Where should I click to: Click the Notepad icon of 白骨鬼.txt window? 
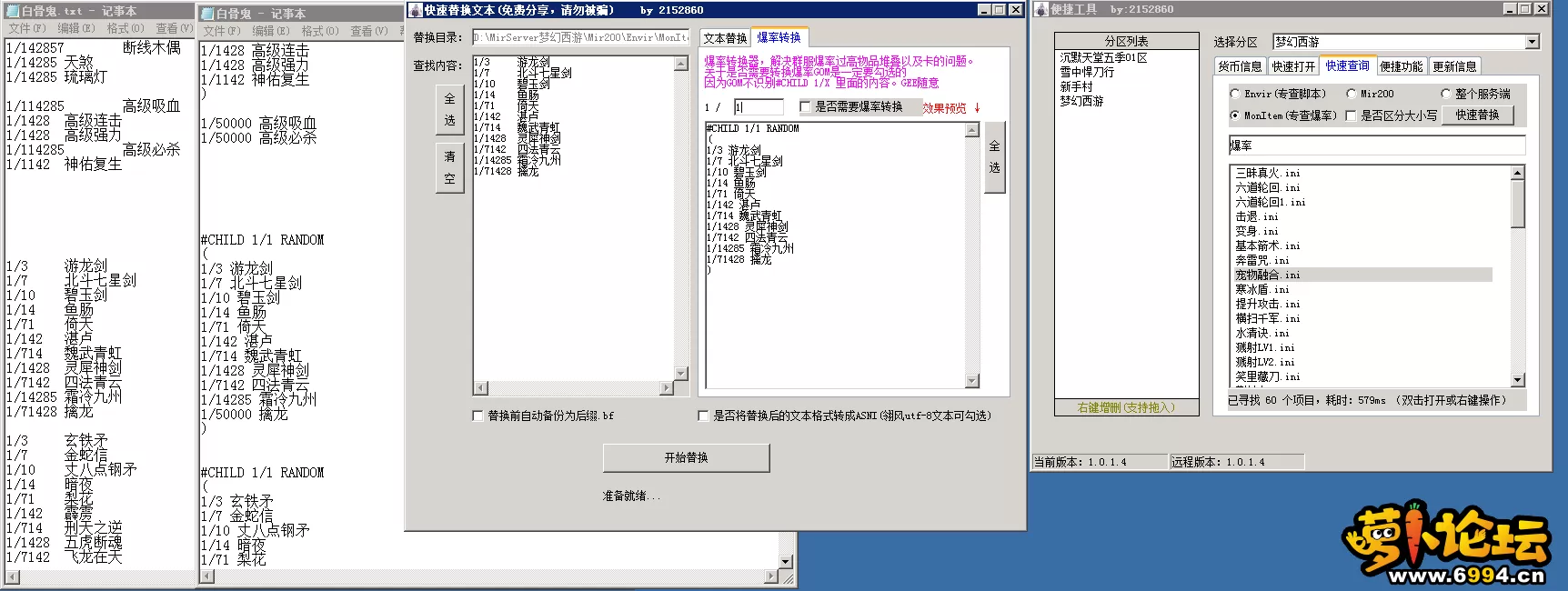point(13,11)
